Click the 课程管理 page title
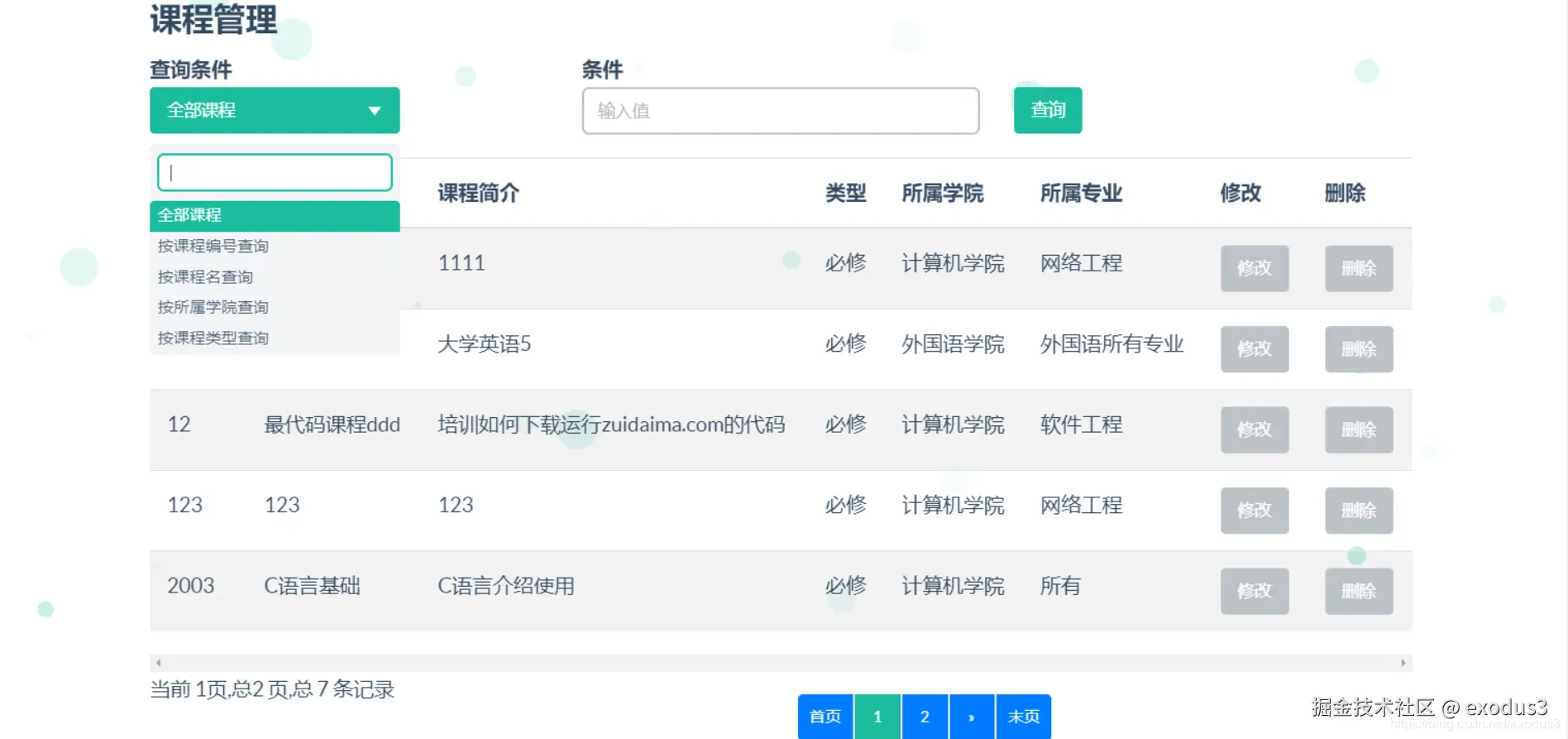 coord(213,19)
